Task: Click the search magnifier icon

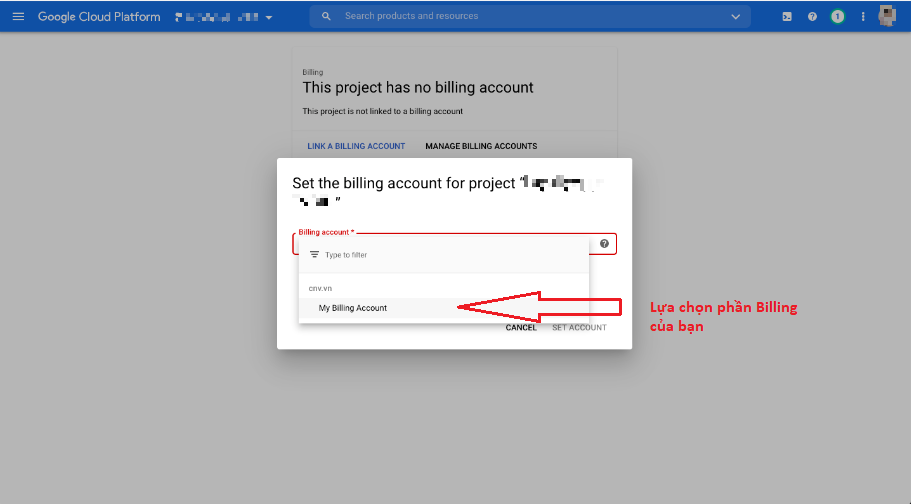Action: pos(327,16)
